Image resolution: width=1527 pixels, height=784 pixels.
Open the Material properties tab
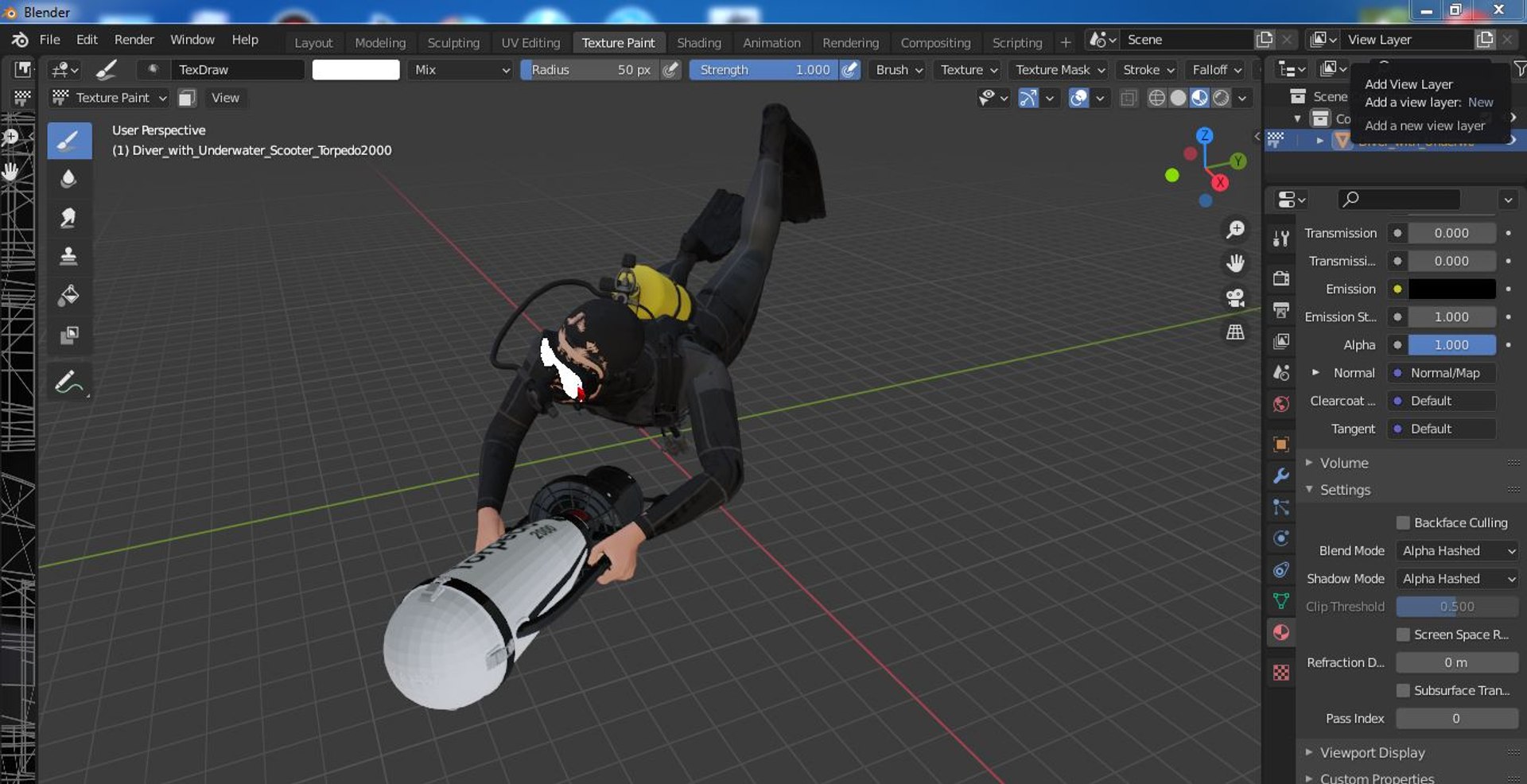click(1280, 633)
